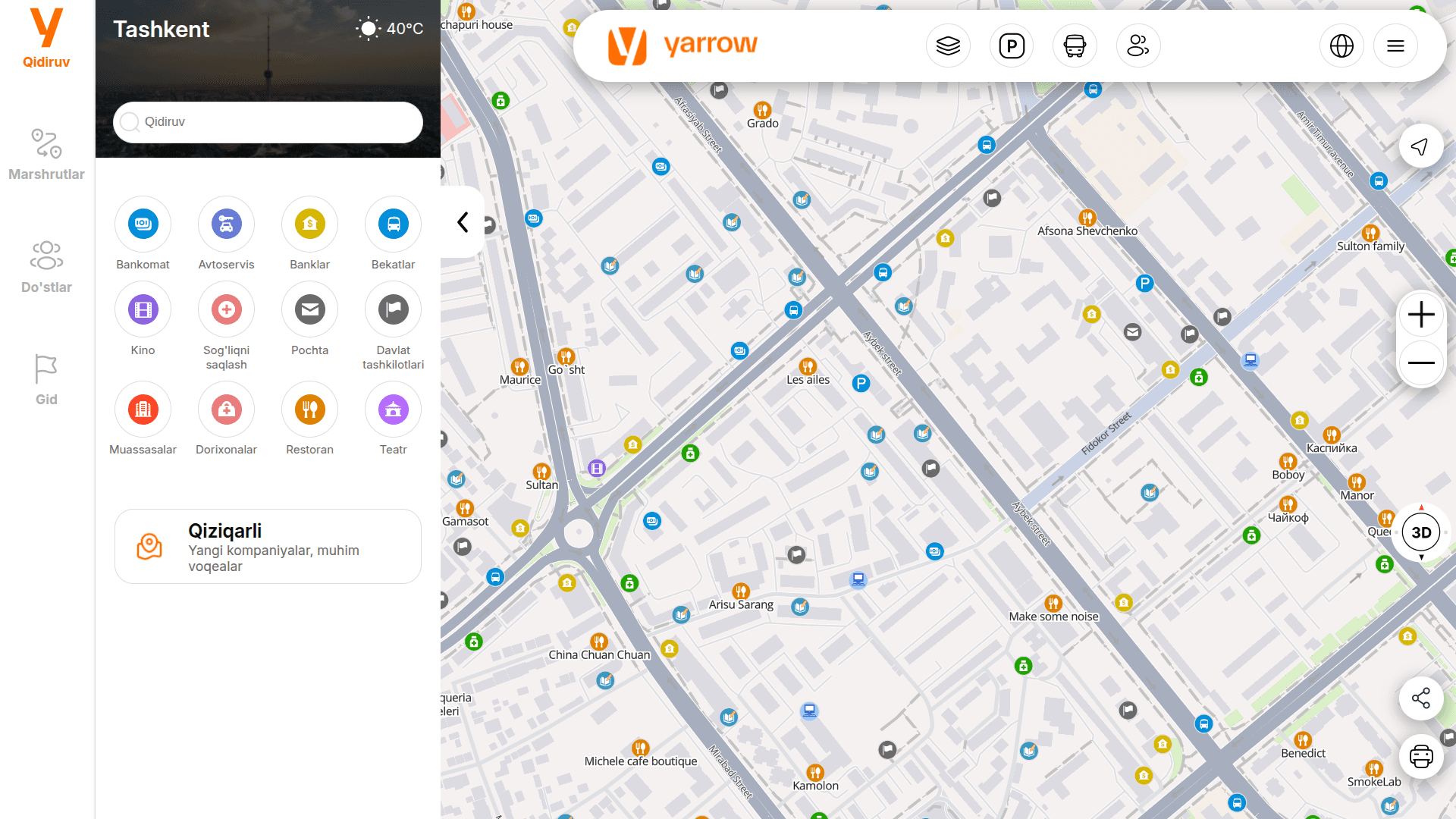
Task: Select the Kino cinema category
Action: [143, 309]
